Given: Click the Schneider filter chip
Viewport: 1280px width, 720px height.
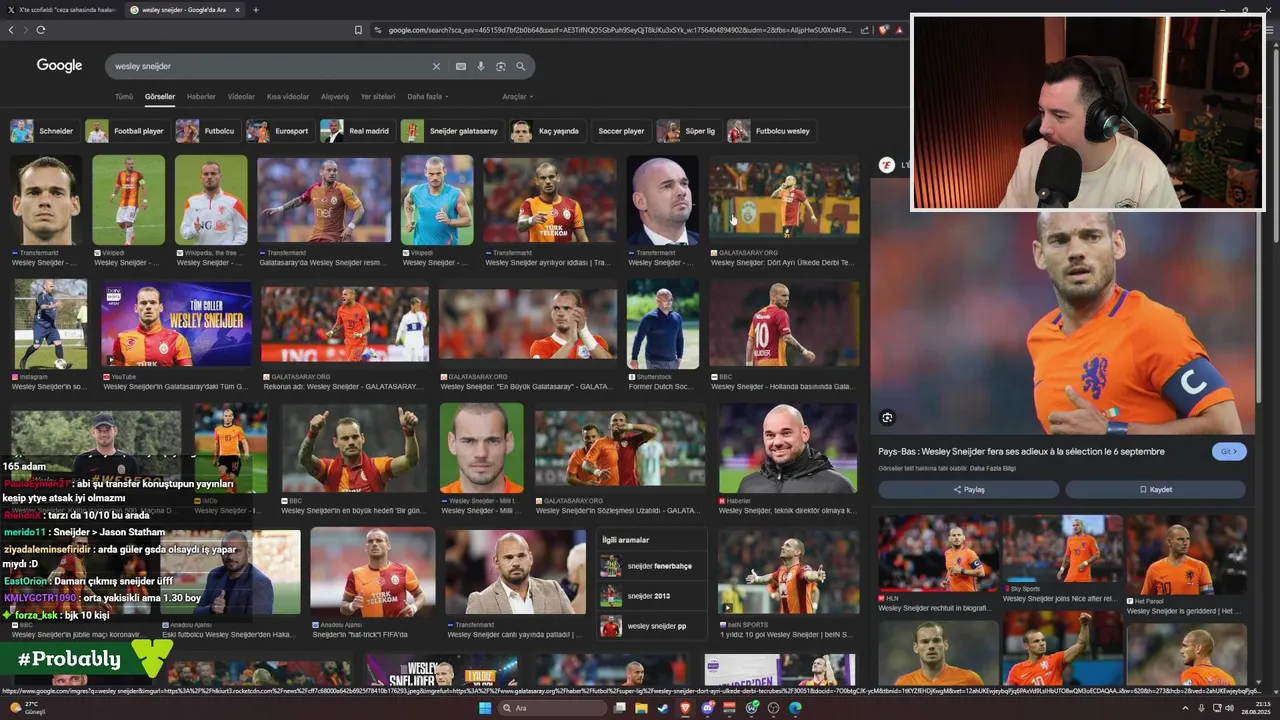Looking at the screenshot, I should coord(44,131).
